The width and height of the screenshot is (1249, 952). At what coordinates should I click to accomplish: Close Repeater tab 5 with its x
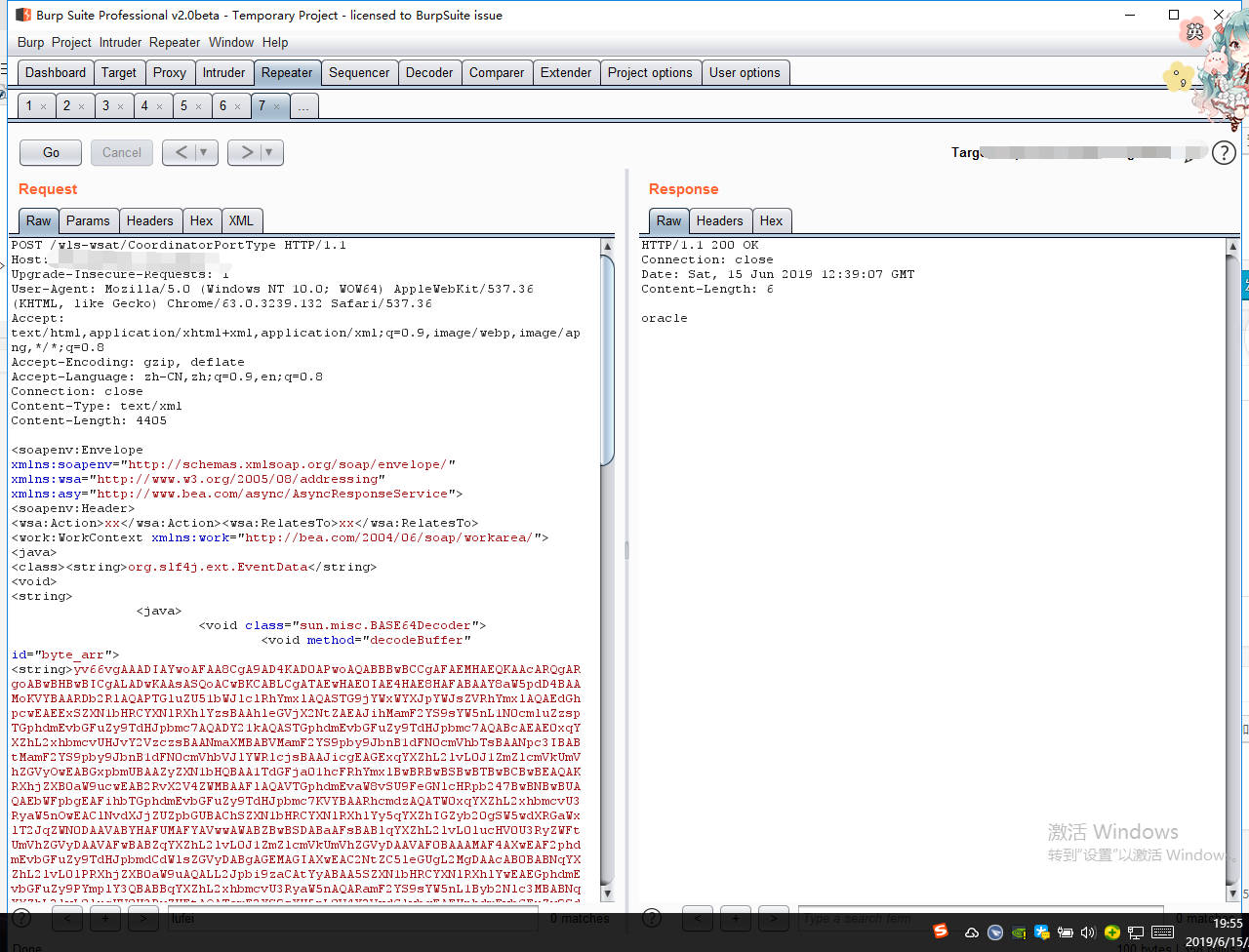[199, 106]
